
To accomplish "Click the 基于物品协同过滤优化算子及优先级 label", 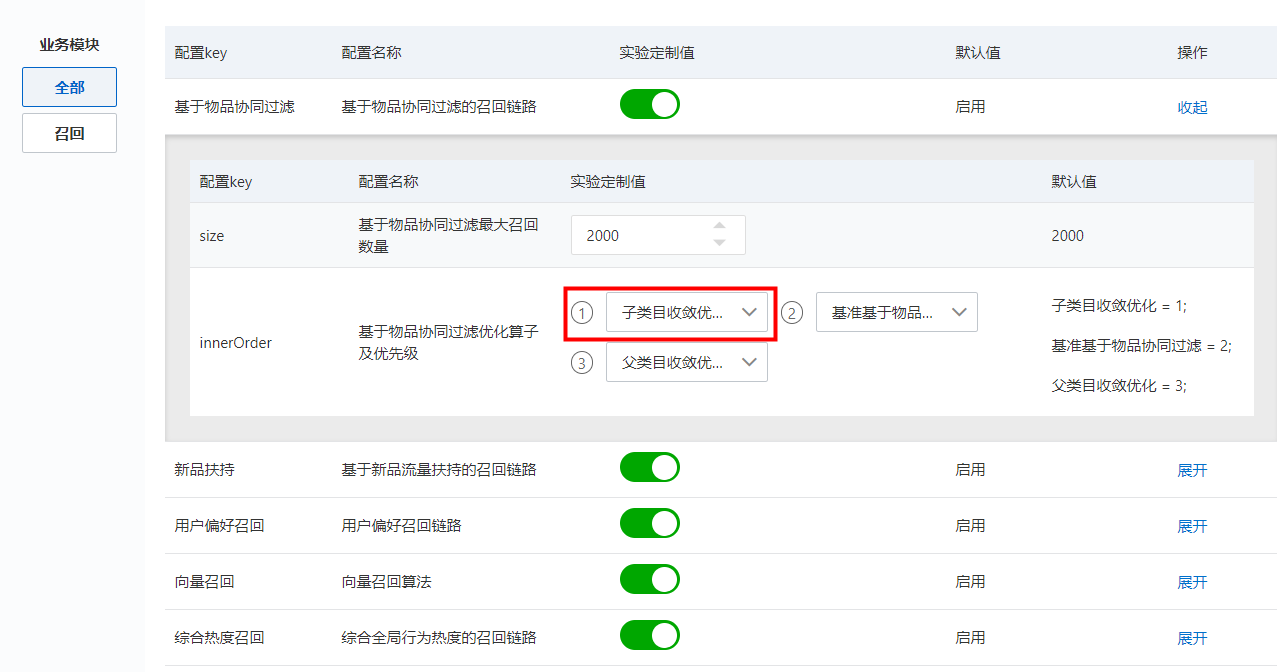I will coord(448,343).
